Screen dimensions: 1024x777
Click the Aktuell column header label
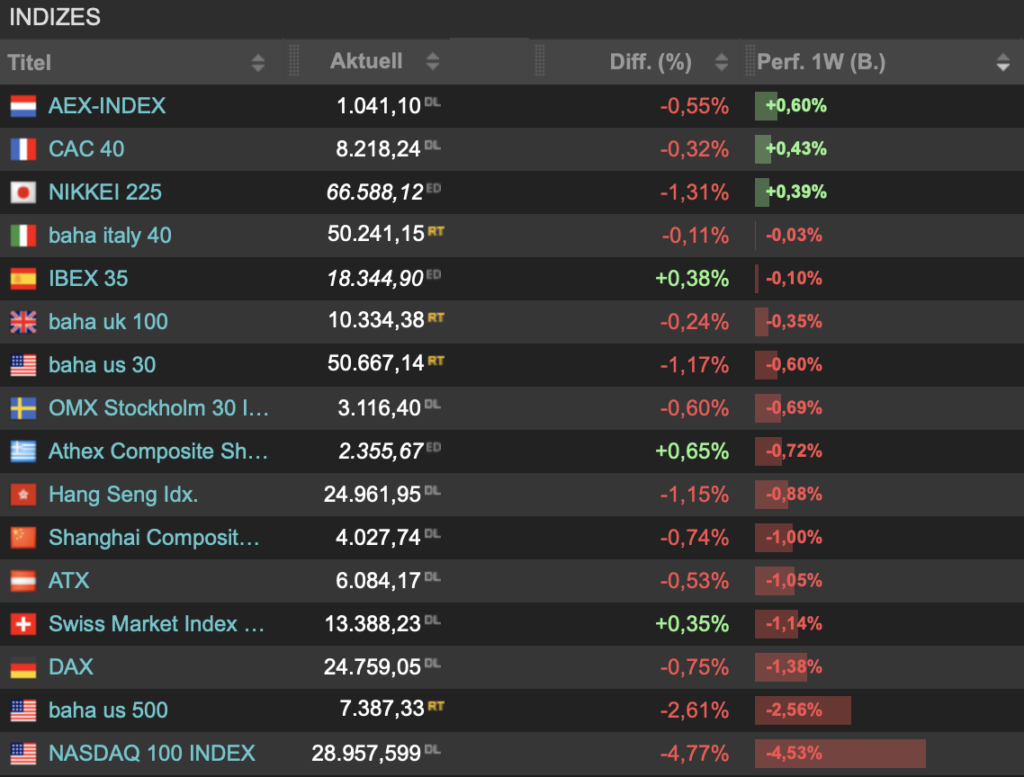(x=366, y=61)
